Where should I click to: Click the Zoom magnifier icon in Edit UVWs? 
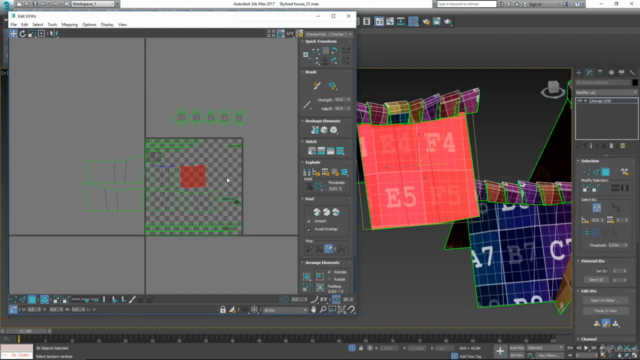(323, 310)
